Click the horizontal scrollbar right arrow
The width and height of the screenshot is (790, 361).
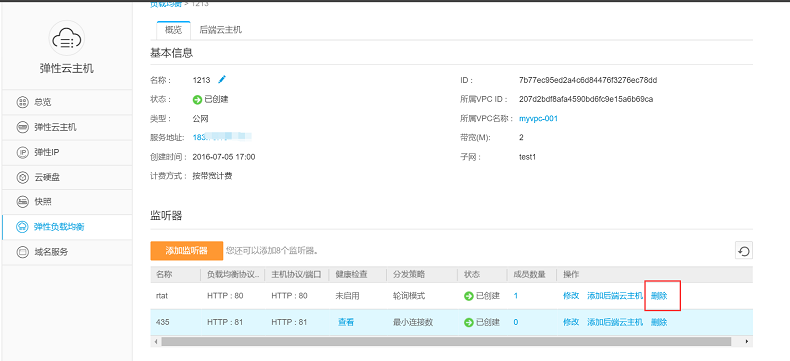click(x=747, y=341)
